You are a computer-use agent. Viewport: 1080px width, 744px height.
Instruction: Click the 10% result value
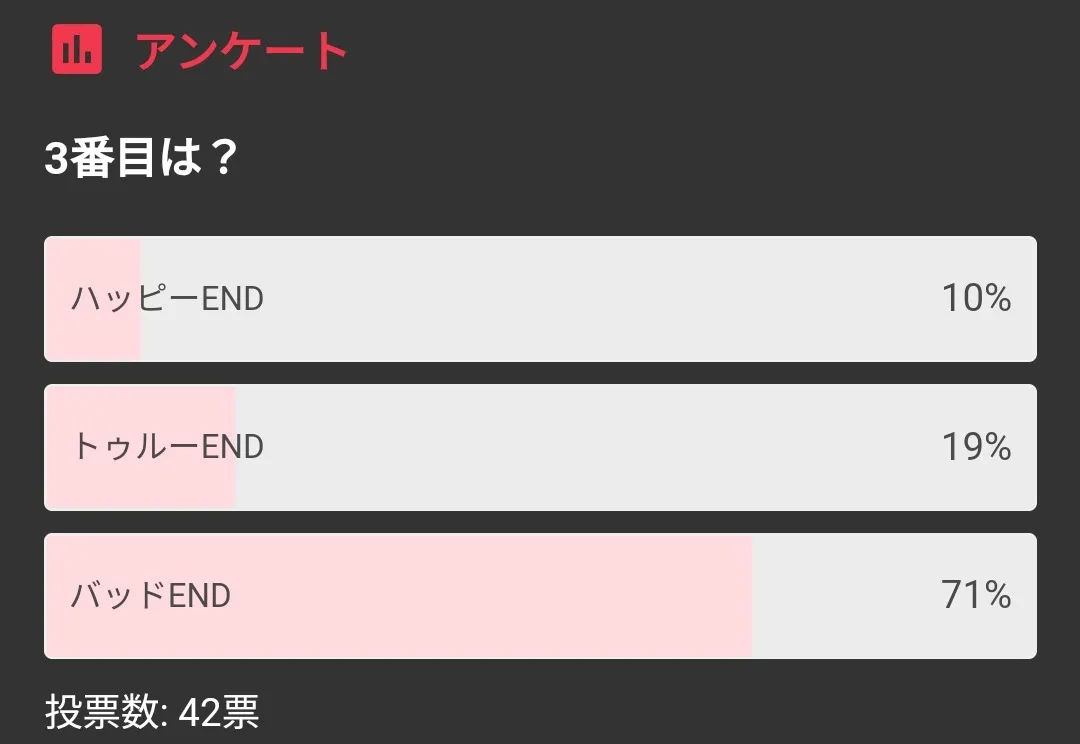[976, 298]
